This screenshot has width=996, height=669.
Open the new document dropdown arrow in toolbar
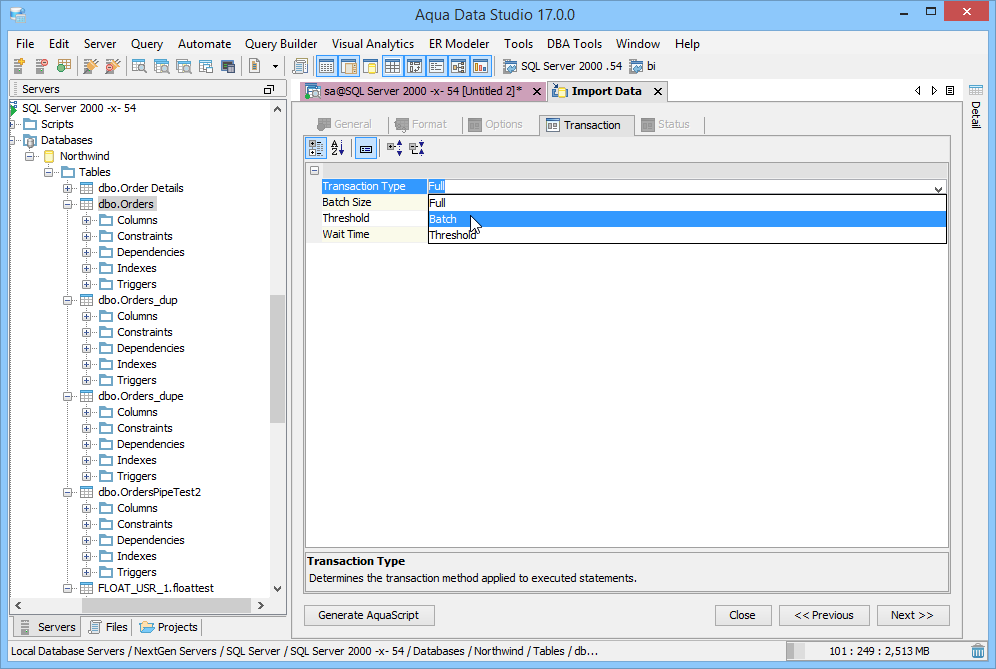click(275, 66)
